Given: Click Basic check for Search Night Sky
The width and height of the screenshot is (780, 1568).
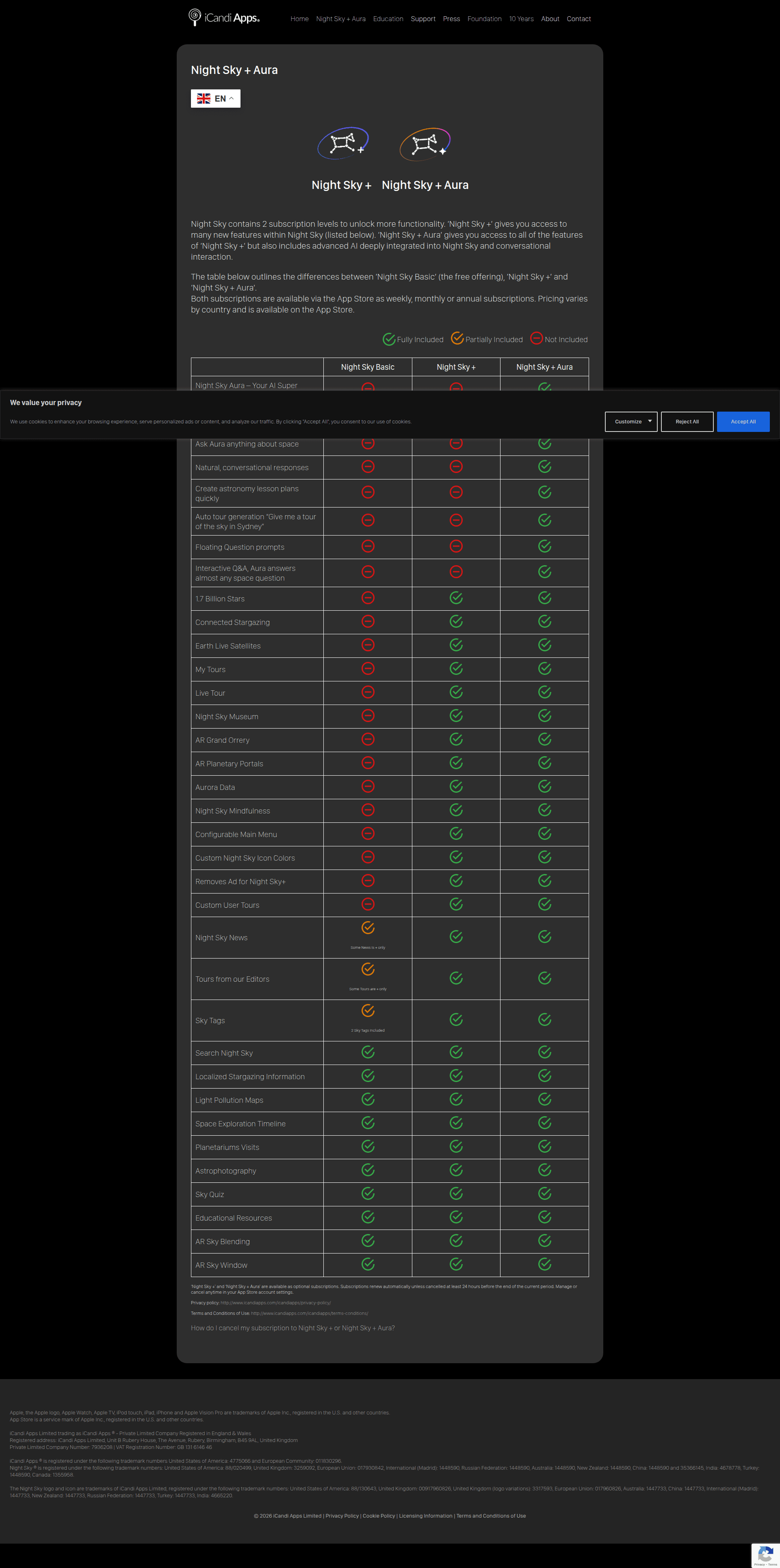Looking at the screenshot, I should (368, 1052).
